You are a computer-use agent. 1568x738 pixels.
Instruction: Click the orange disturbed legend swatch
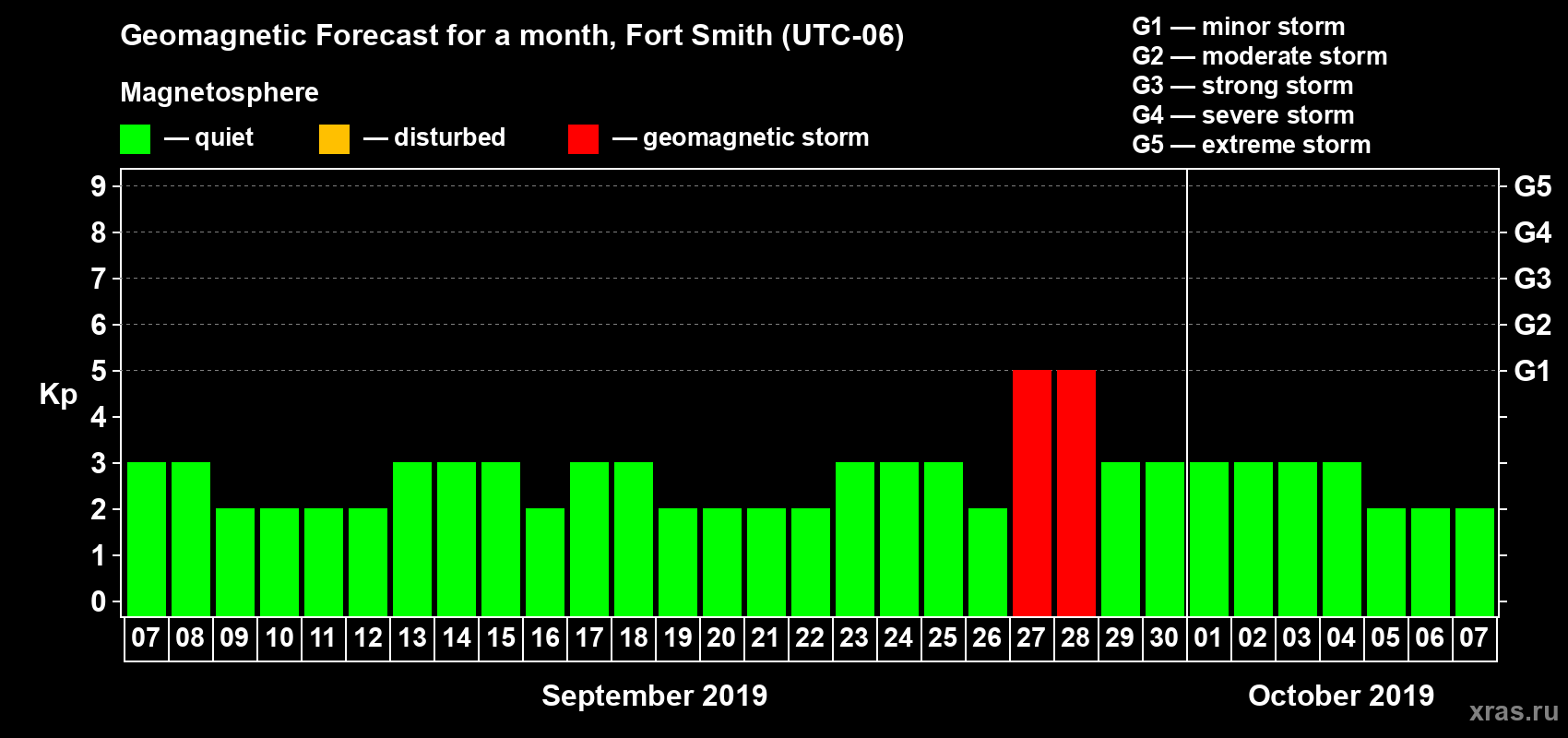(x=334, y=139)
